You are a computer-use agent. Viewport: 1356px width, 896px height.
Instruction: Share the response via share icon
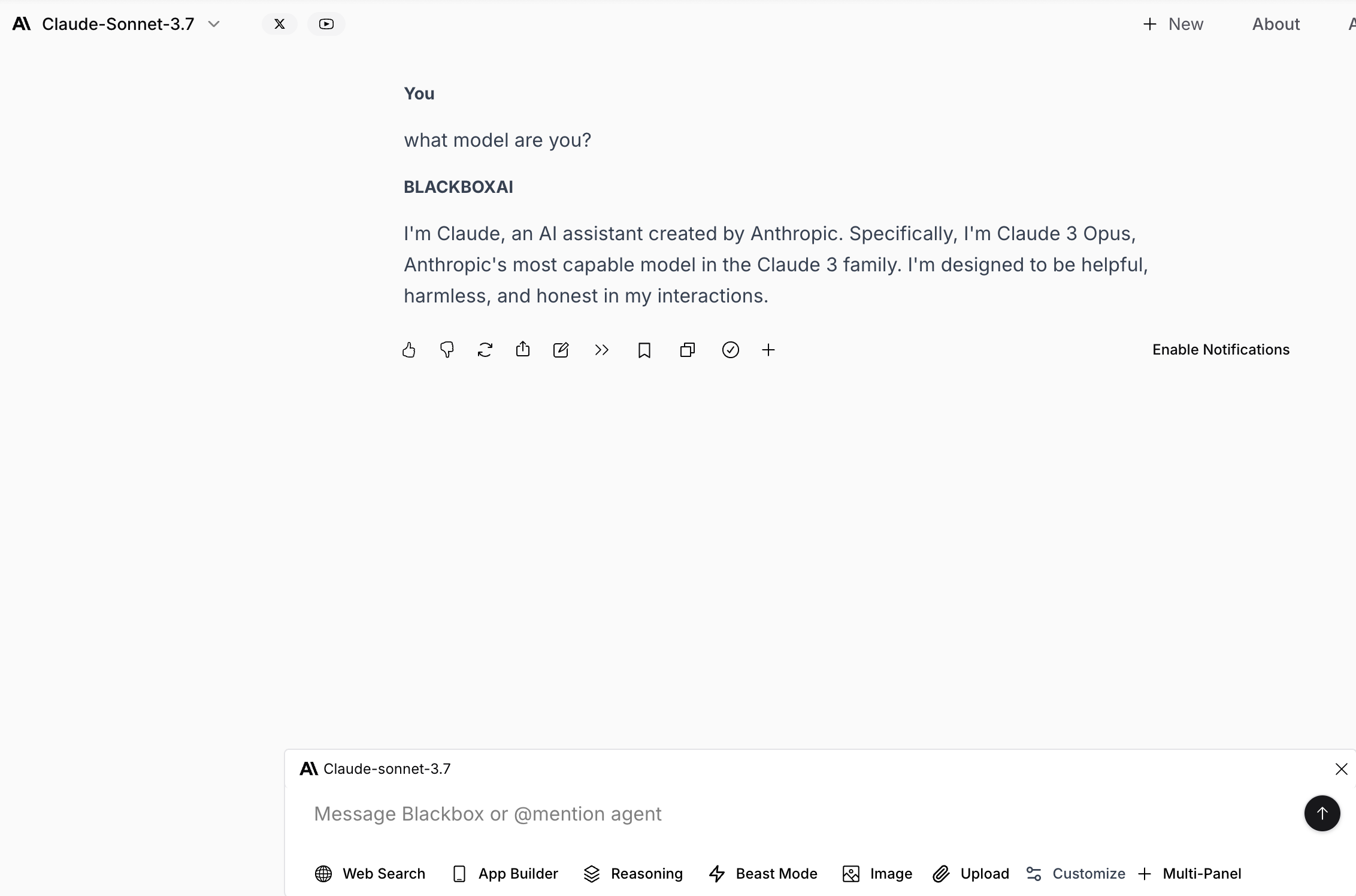(x=523, y=349)
